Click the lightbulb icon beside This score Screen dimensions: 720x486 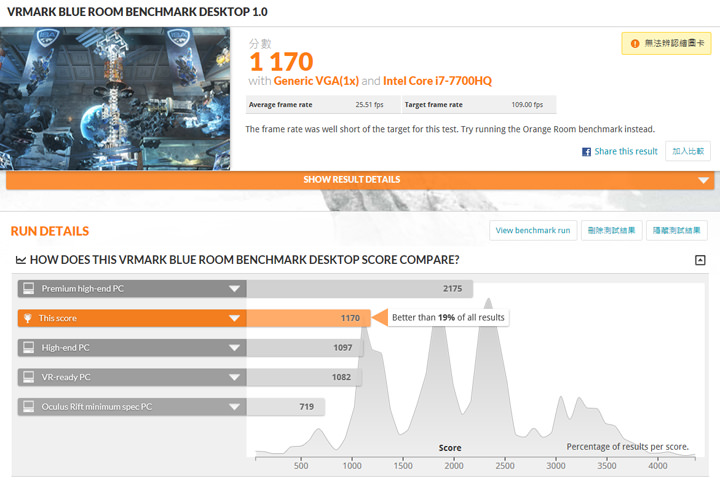pyautogui.click(x=29, y=318)
